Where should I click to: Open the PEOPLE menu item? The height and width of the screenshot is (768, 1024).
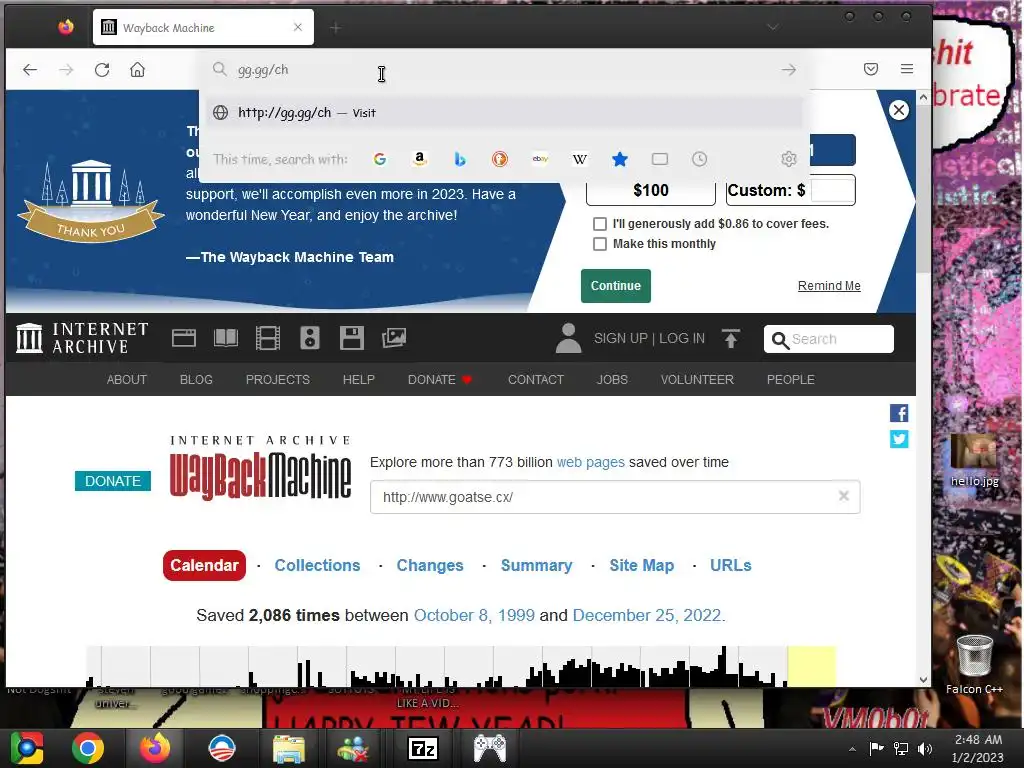coord(790,379)
